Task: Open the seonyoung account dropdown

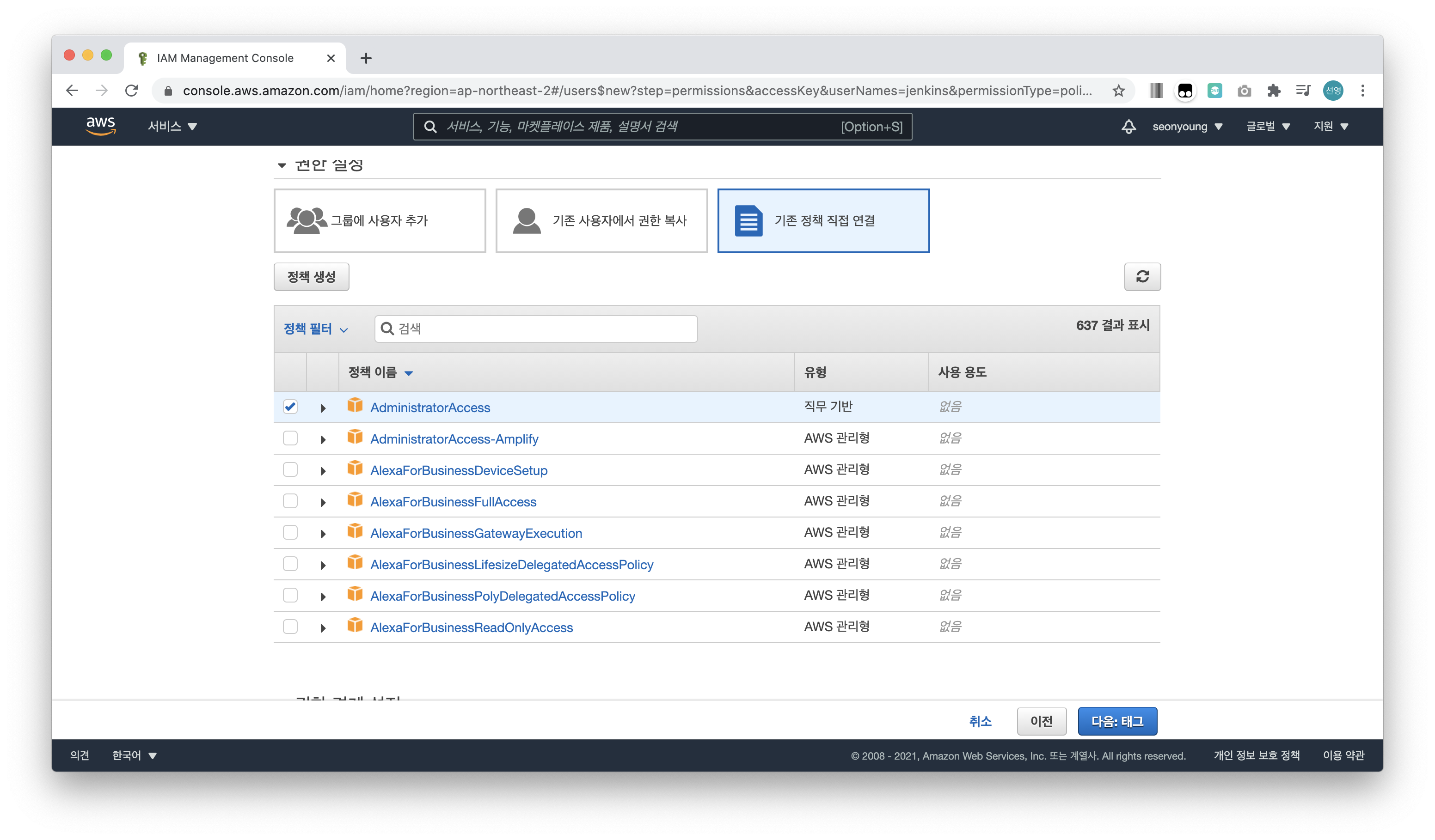Action: (x=1187, y=126)
